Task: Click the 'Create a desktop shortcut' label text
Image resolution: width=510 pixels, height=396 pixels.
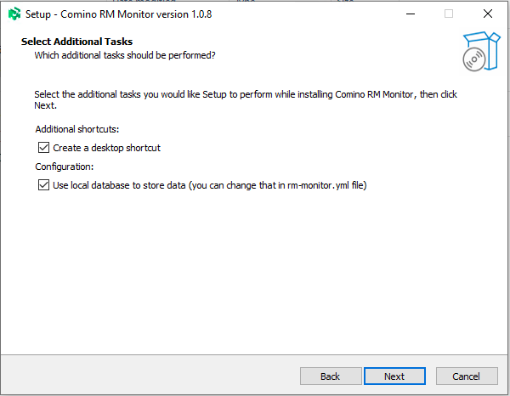Action: pos(107,148)
